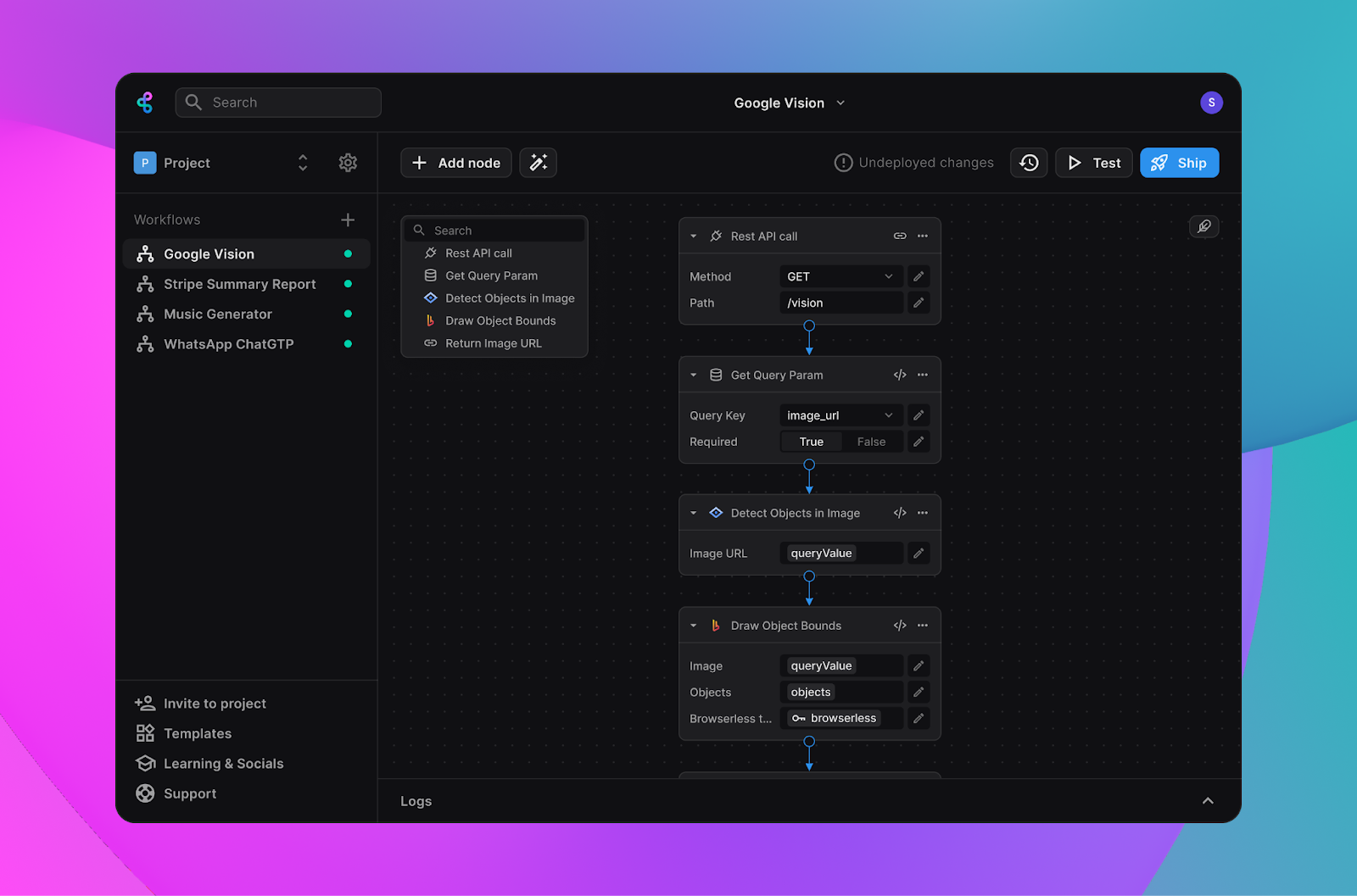This screenshot has height=896, width=1357.
Task: Edit the Image field pencil icon
Action: pos(919,666)
